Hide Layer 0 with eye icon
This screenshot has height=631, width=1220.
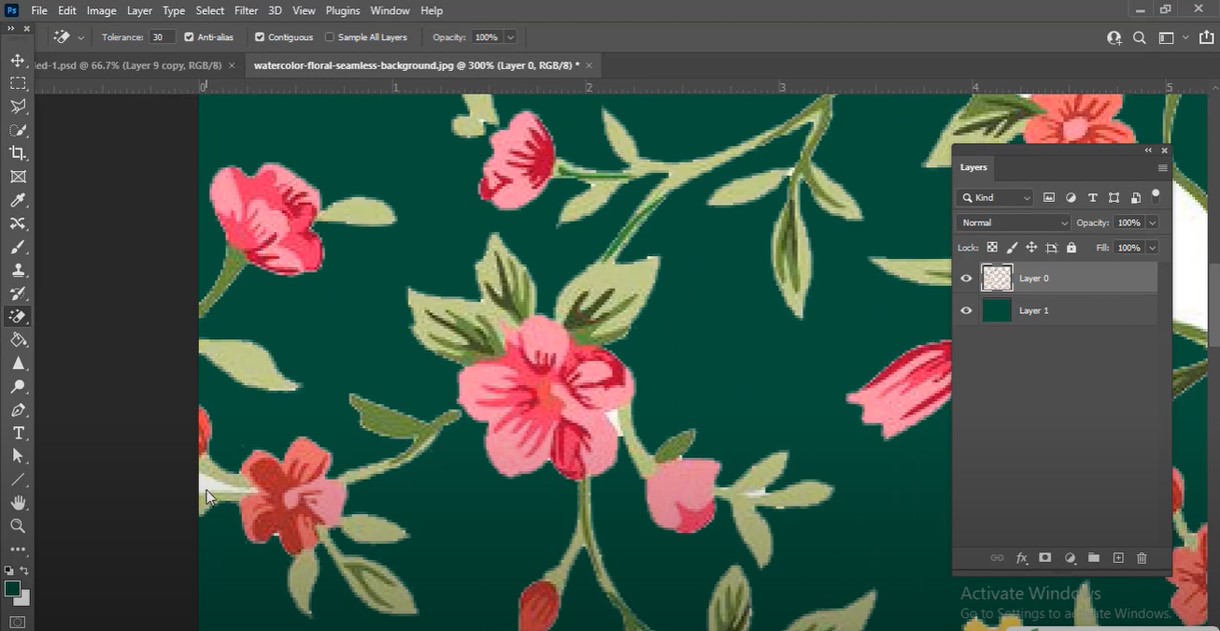click(966, 279)
